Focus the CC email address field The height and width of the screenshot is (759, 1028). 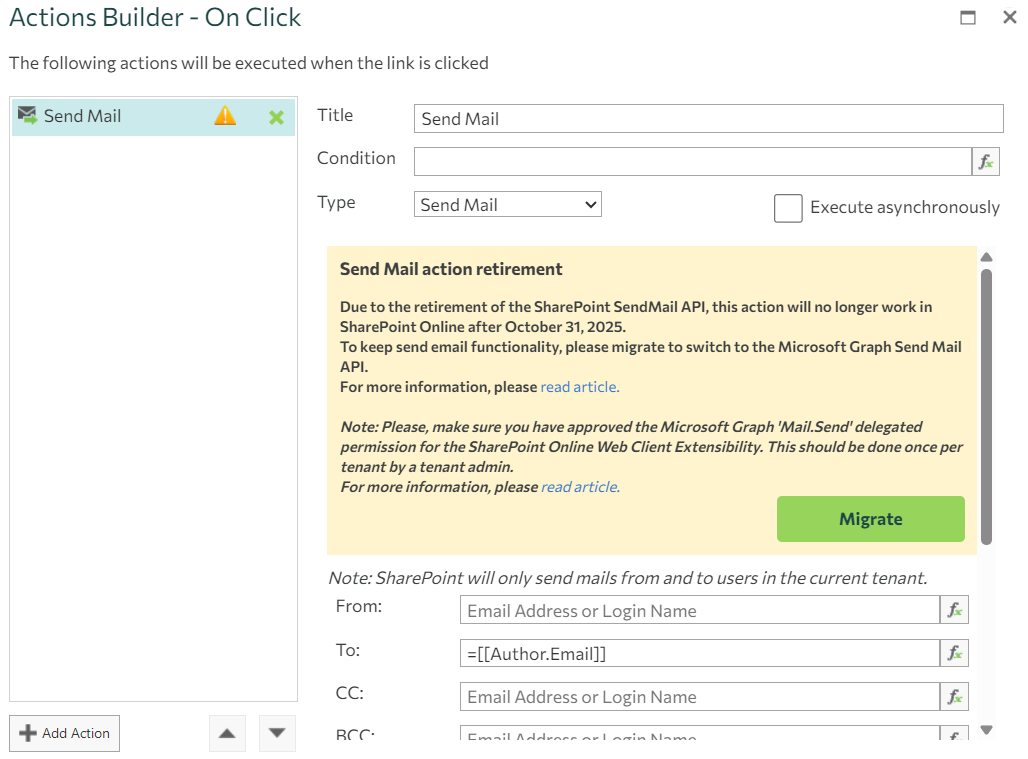700,696
